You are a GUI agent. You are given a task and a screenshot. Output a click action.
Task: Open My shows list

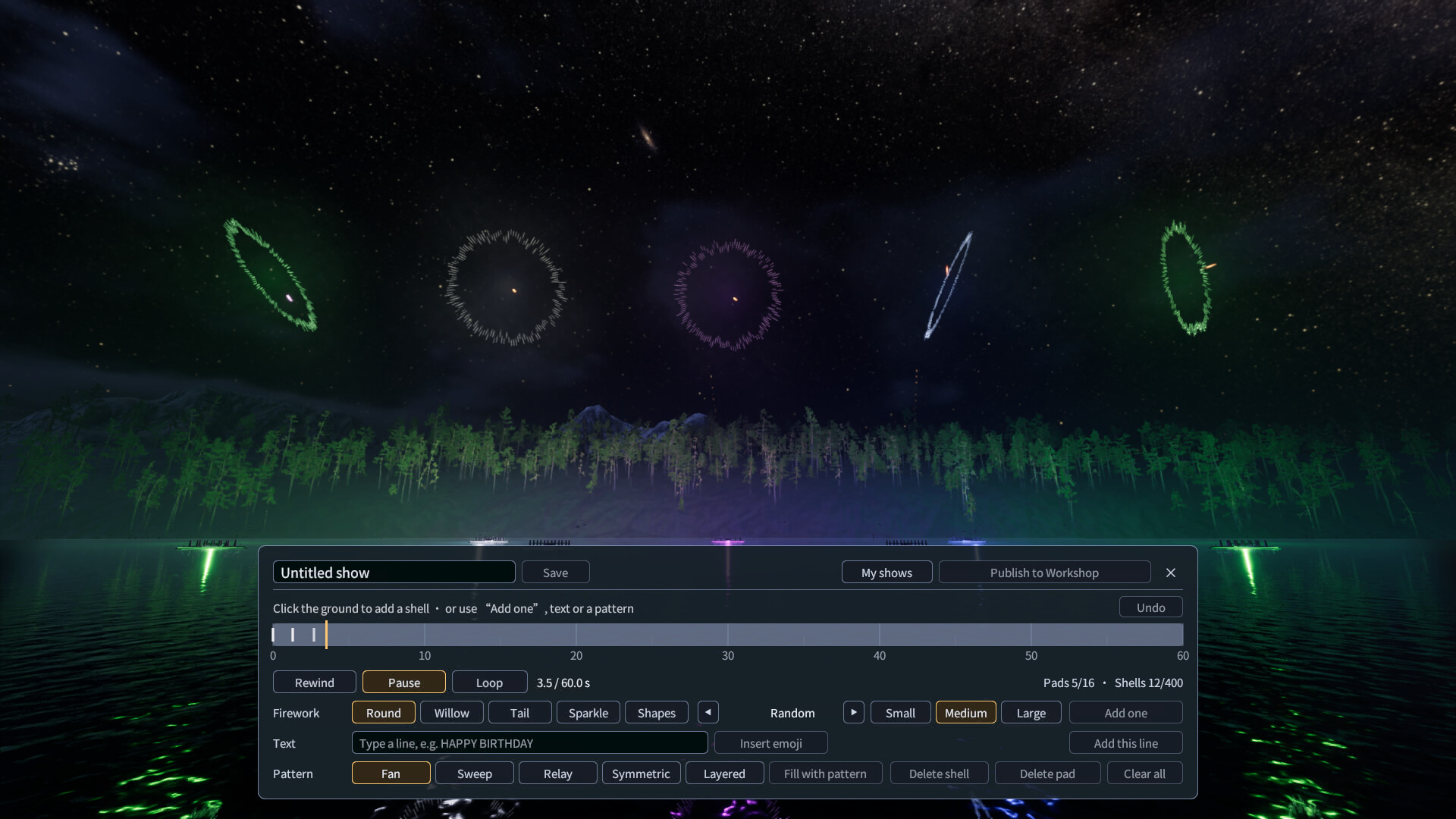click(x=887, y=572)
